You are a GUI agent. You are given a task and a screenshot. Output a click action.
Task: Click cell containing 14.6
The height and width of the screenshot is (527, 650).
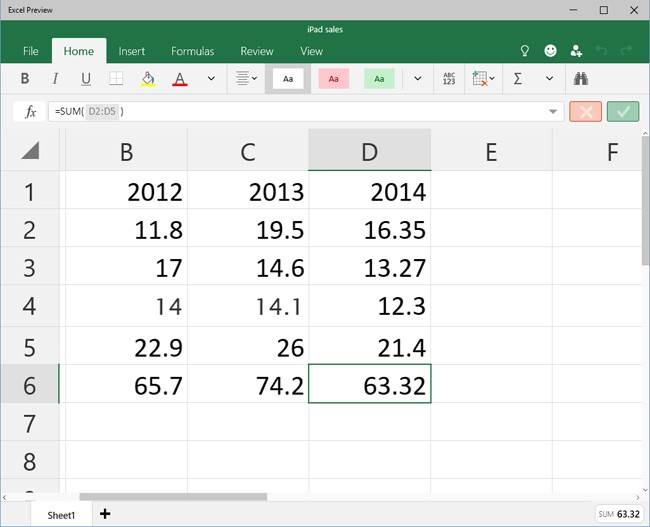pyautogui.click(x=248, y=266)
